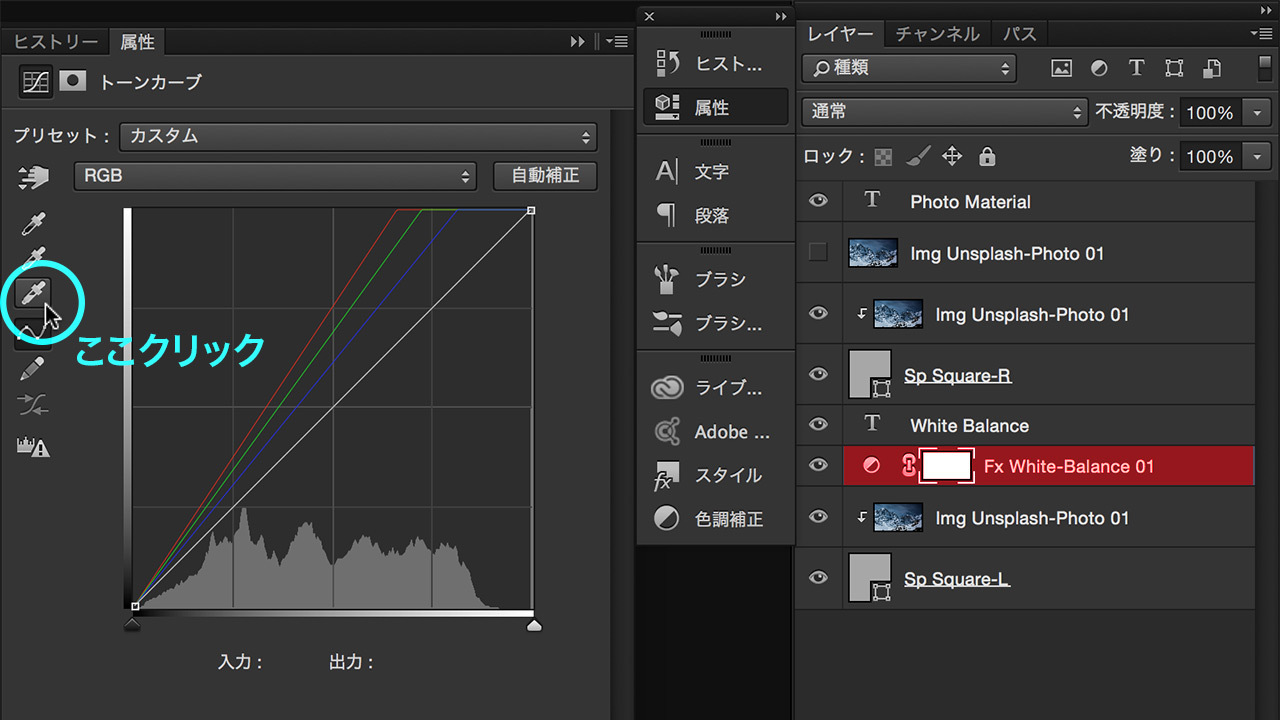The width and height of the screenshot is (1280, 720).
Task: Open the RGB channel dropdown
Action: pyautogui.click(x=273, y=176)
